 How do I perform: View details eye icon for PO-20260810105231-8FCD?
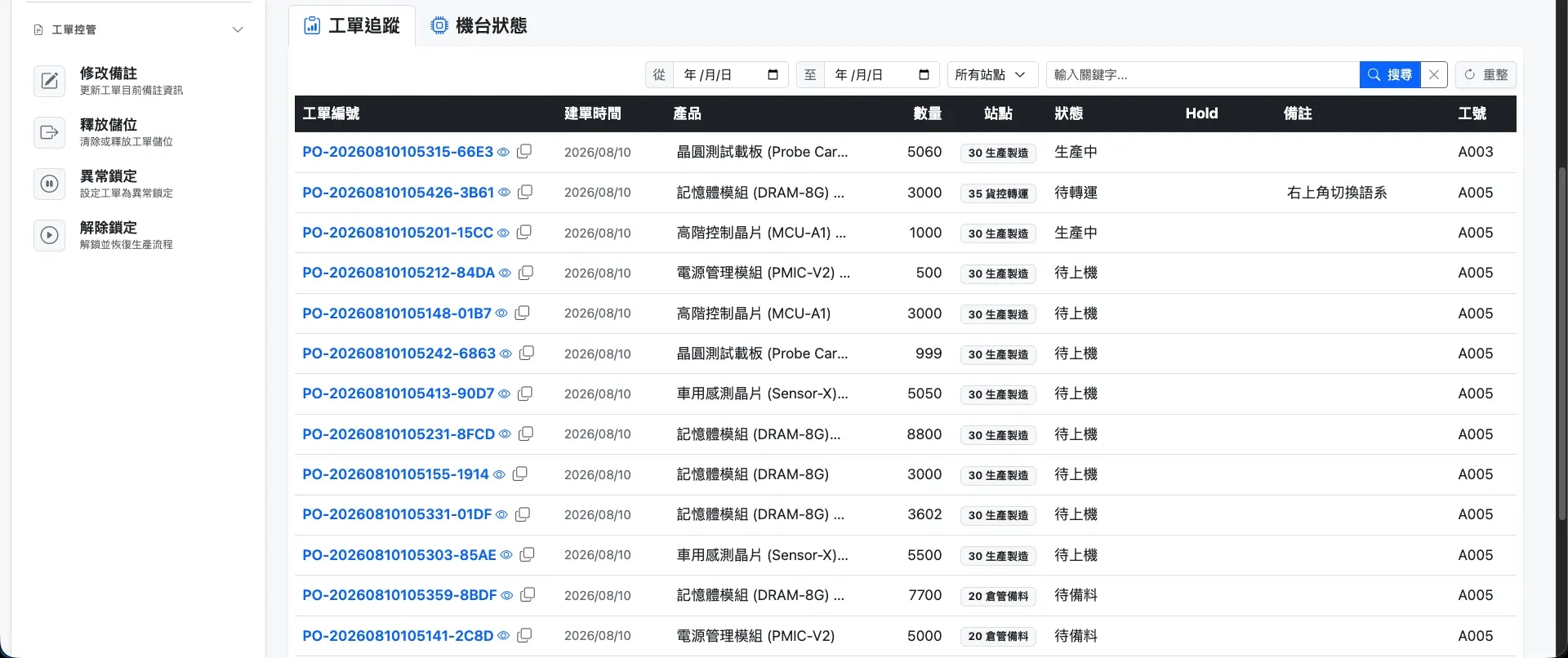505,434
